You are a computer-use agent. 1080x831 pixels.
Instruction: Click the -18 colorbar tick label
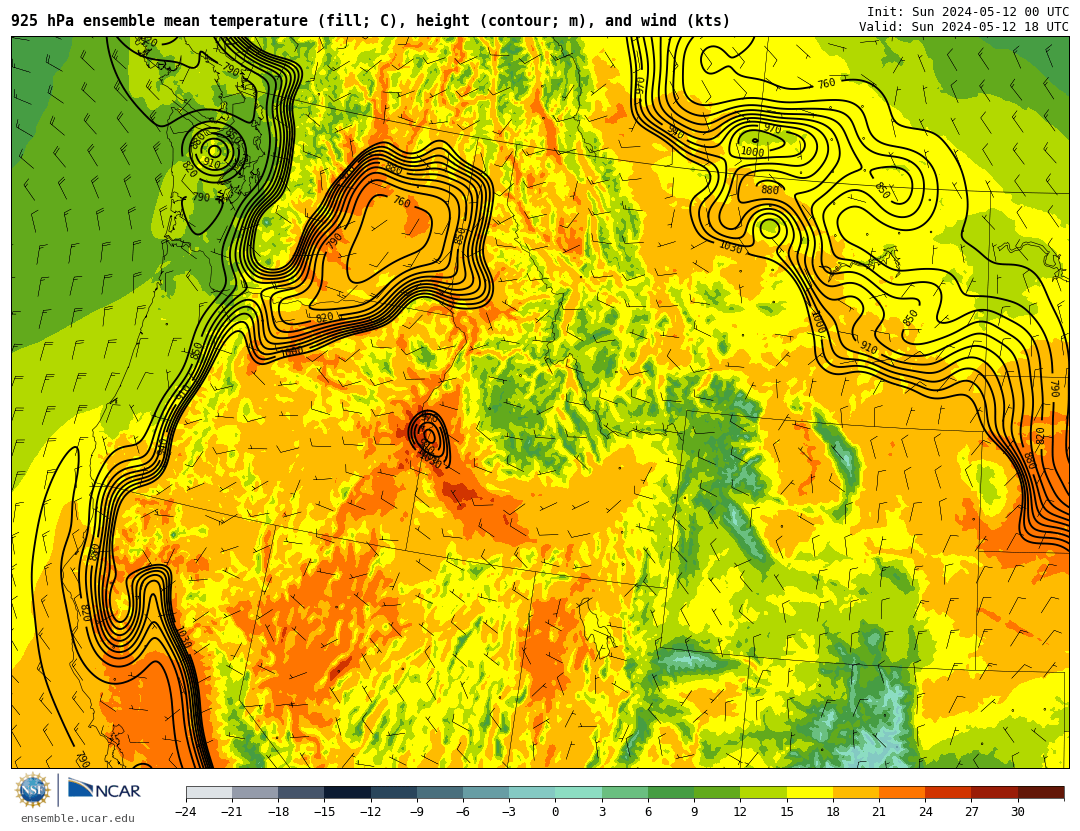click(278, 812)
